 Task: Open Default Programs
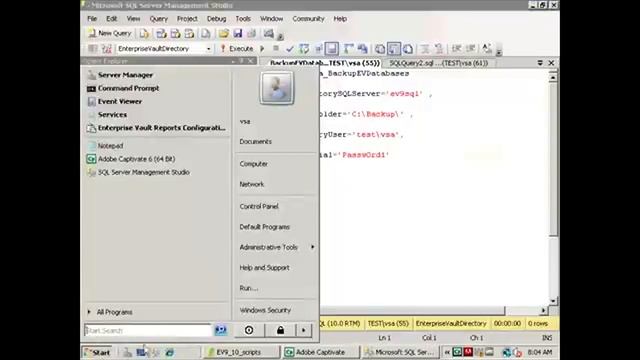264,227
